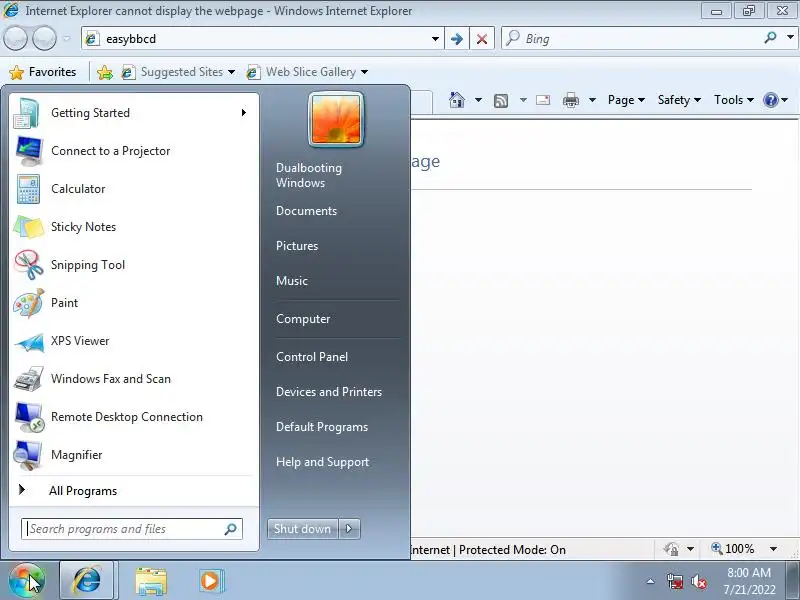Viewport: 800px width, 600px height.
Task: Show hidden tray icons arrow
Action: pyautogui.click(x=651, y=581)
